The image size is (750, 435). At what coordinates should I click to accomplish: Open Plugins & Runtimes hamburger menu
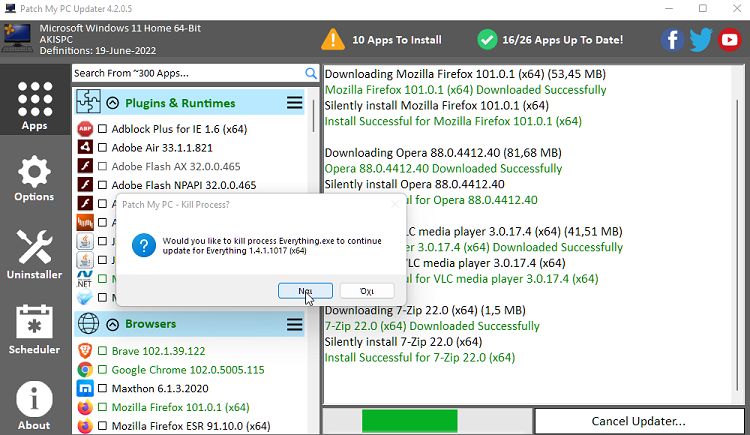click(294, 102)
